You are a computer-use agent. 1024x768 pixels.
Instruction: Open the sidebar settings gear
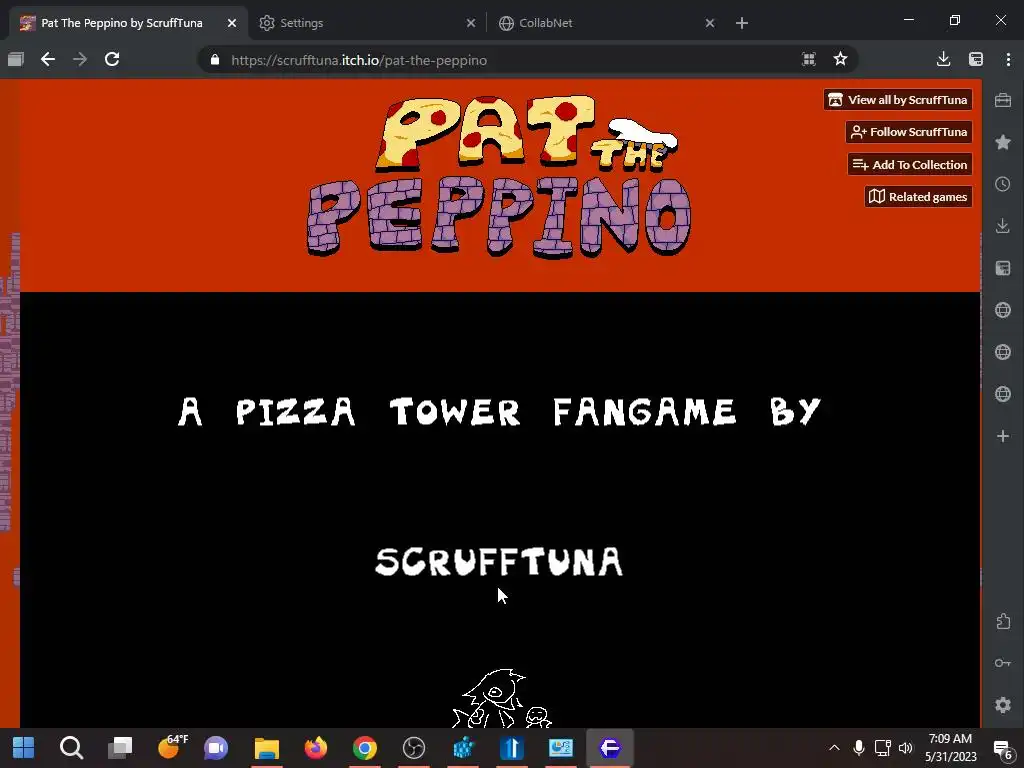click(1003, 705)
